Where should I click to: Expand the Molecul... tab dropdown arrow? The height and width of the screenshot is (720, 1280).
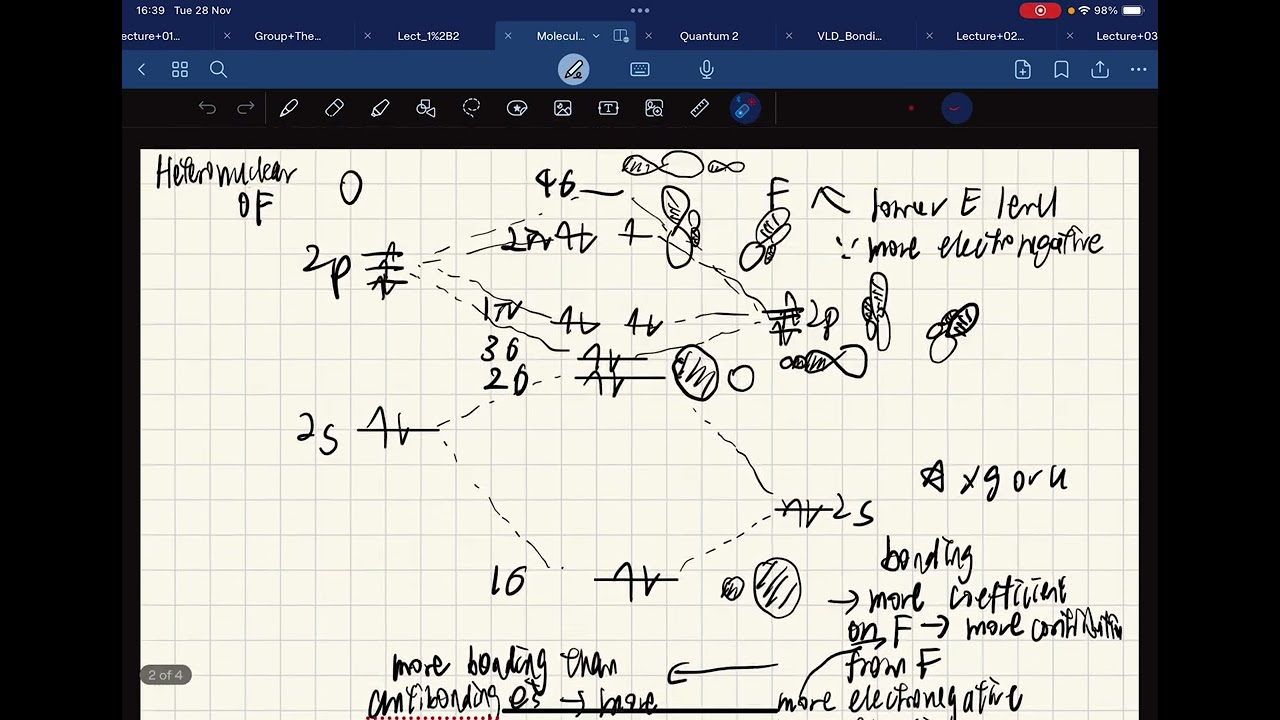[x=596, y=36]
